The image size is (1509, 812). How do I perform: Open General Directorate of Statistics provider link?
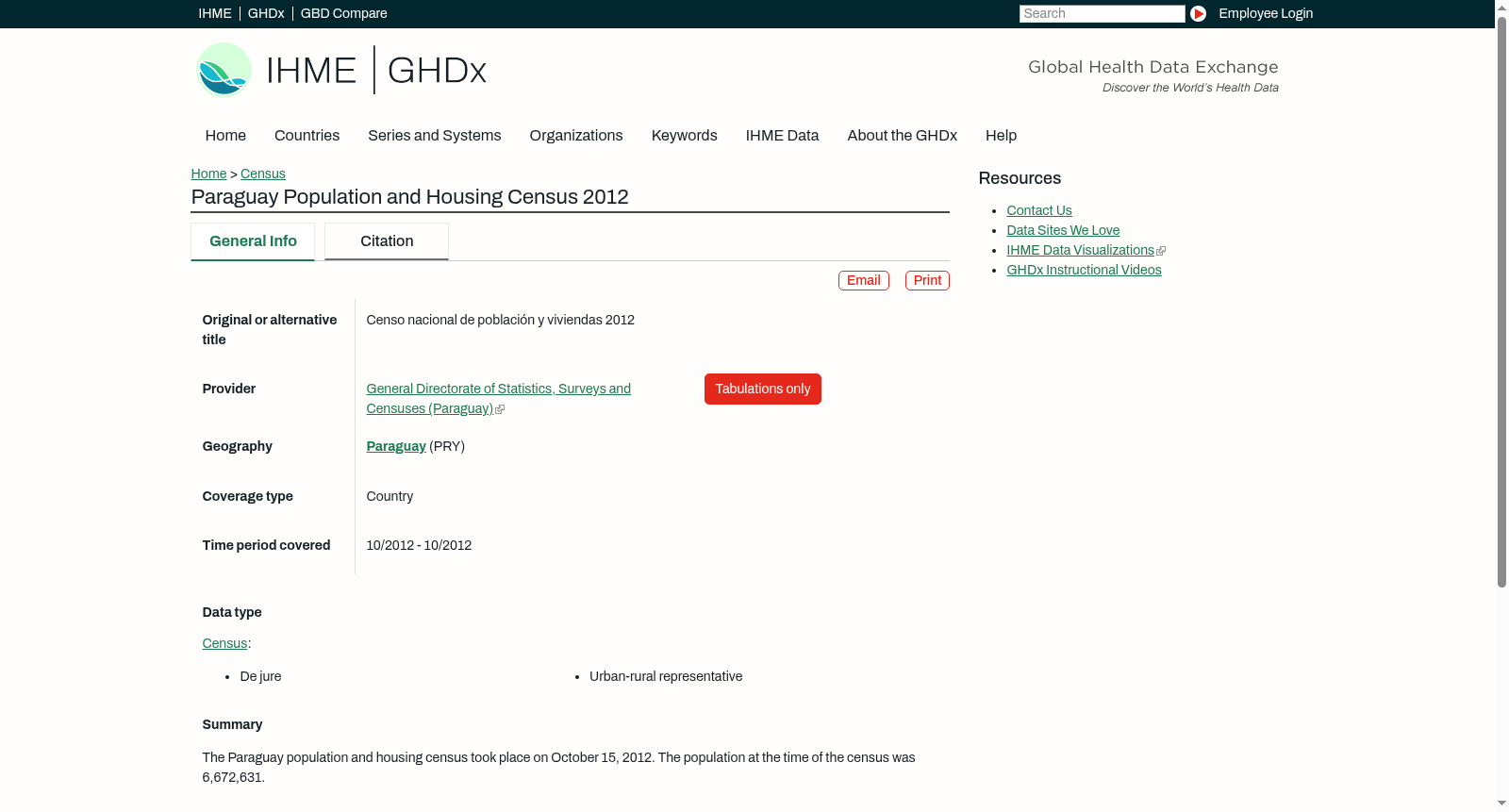pyautogui.click(x=498, y=399)
